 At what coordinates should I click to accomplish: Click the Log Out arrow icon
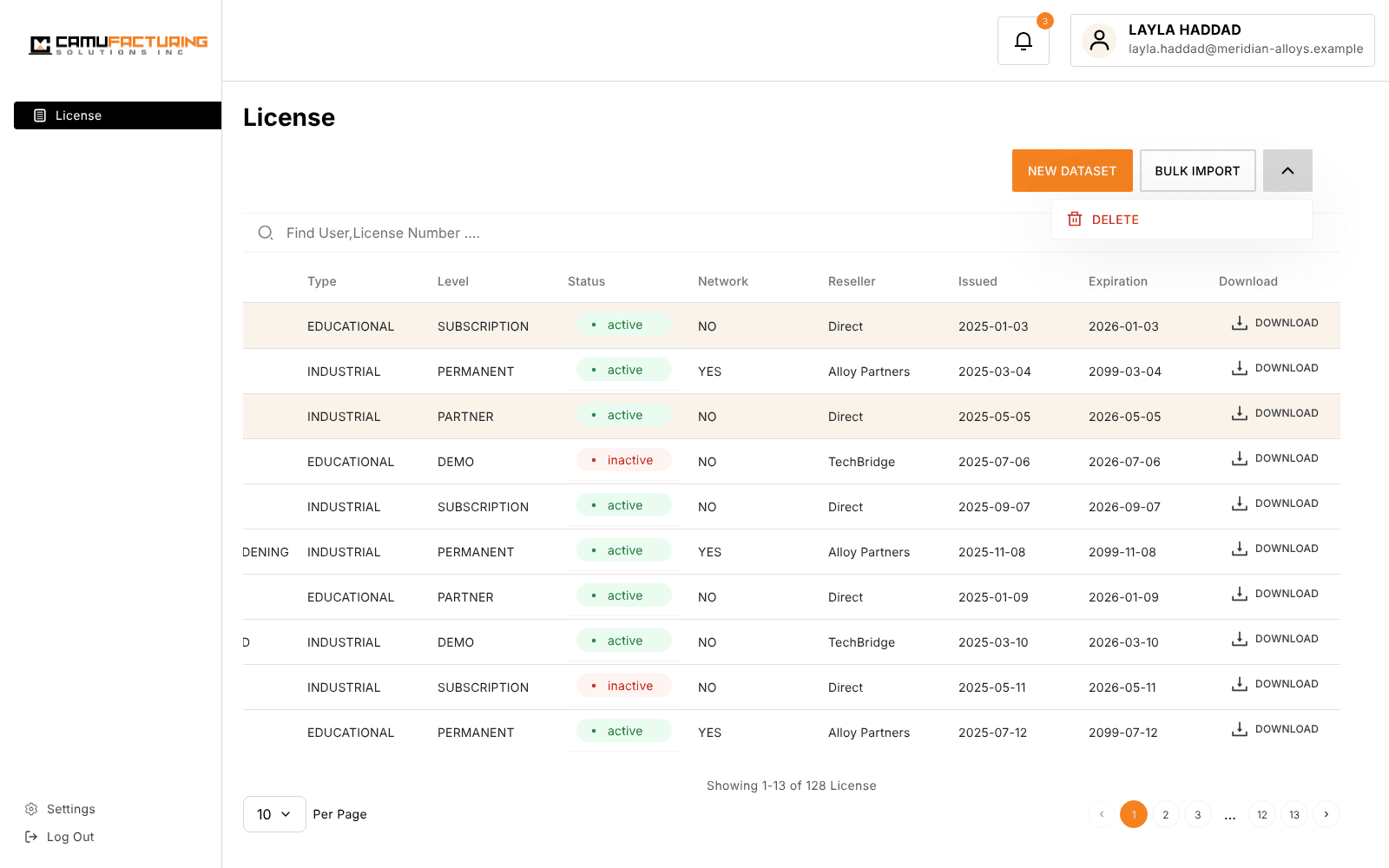click(31, 837)
